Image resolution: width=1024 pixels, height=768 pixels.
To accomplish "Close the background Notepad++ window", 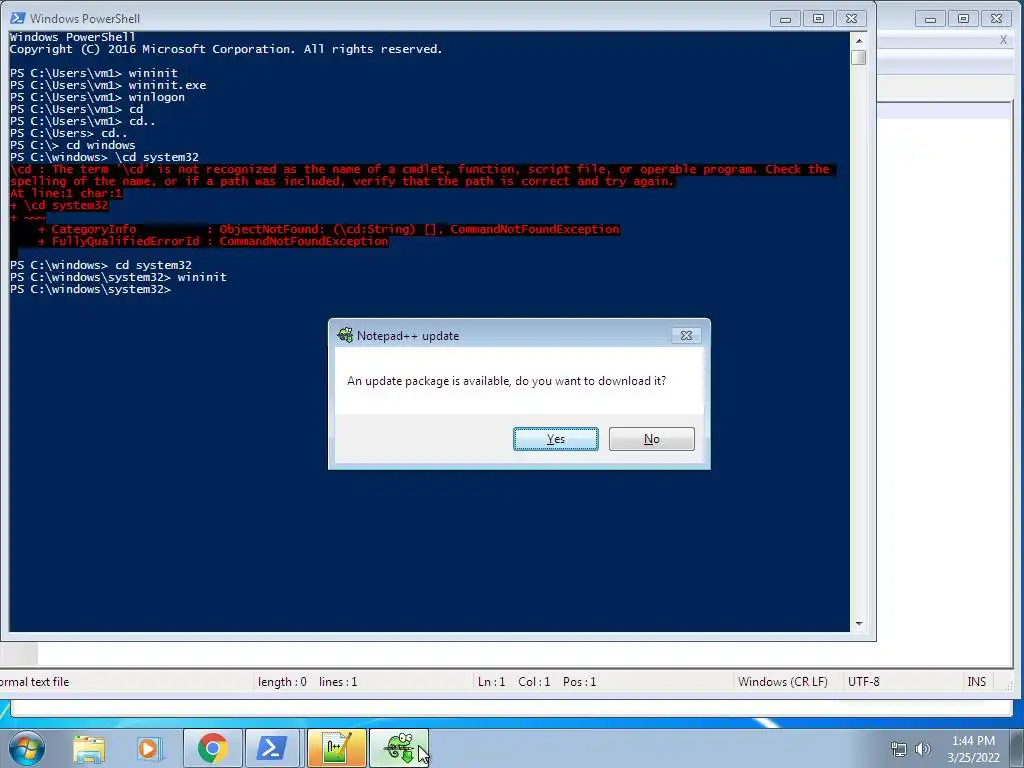I will point(997,19).
